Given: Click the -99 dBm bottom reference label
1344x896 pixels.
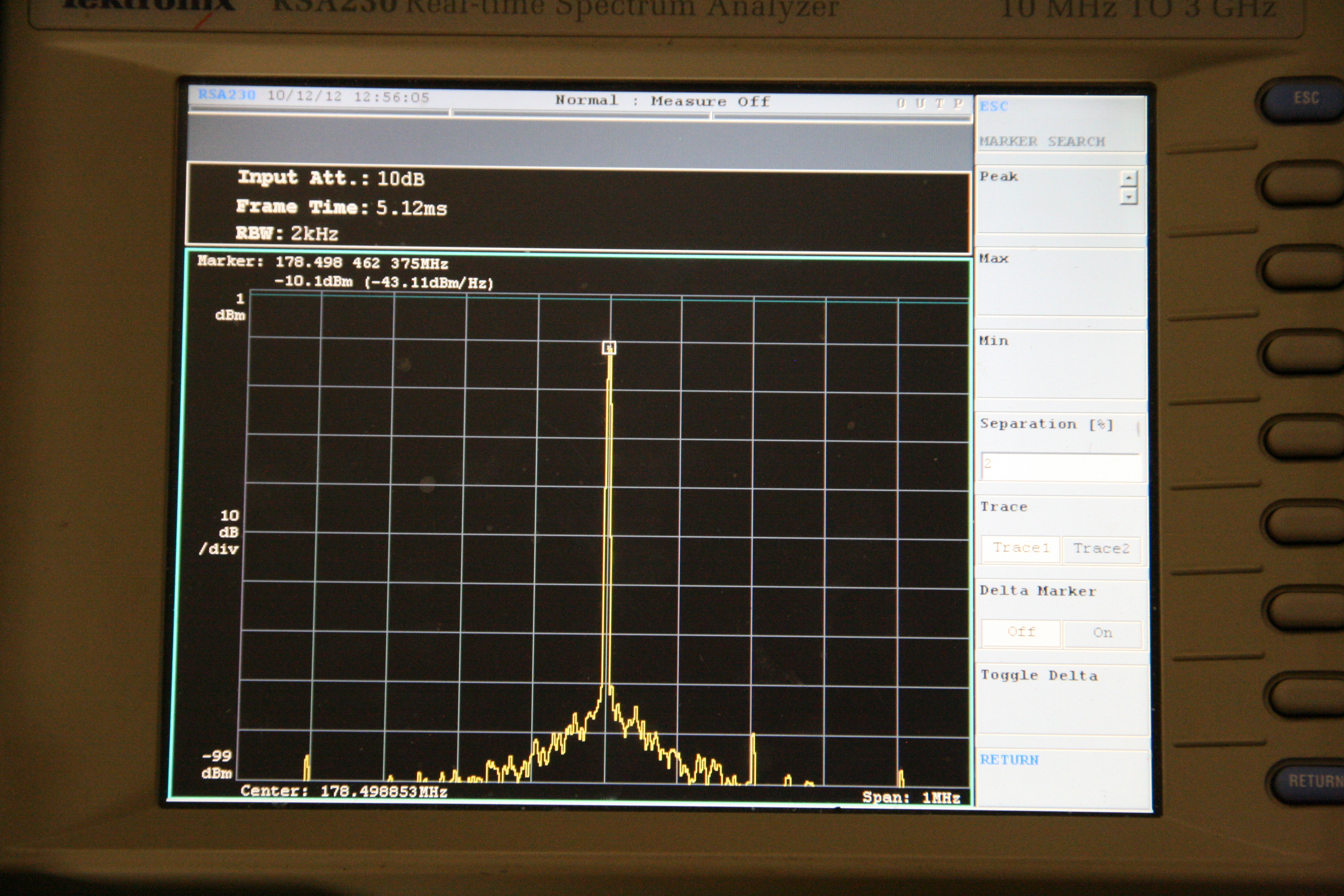Looking at the screenshot, I should [217, 764].
